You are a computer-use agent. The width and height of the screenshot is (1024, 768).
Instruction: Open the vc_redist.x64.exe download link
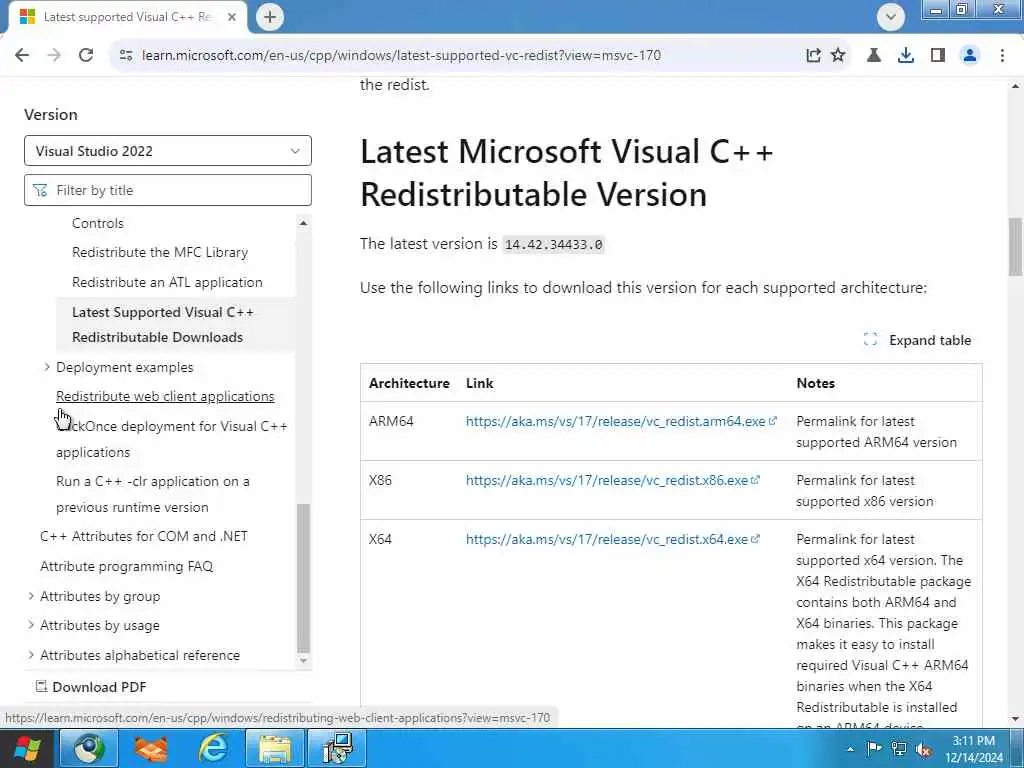coord(612,539)
